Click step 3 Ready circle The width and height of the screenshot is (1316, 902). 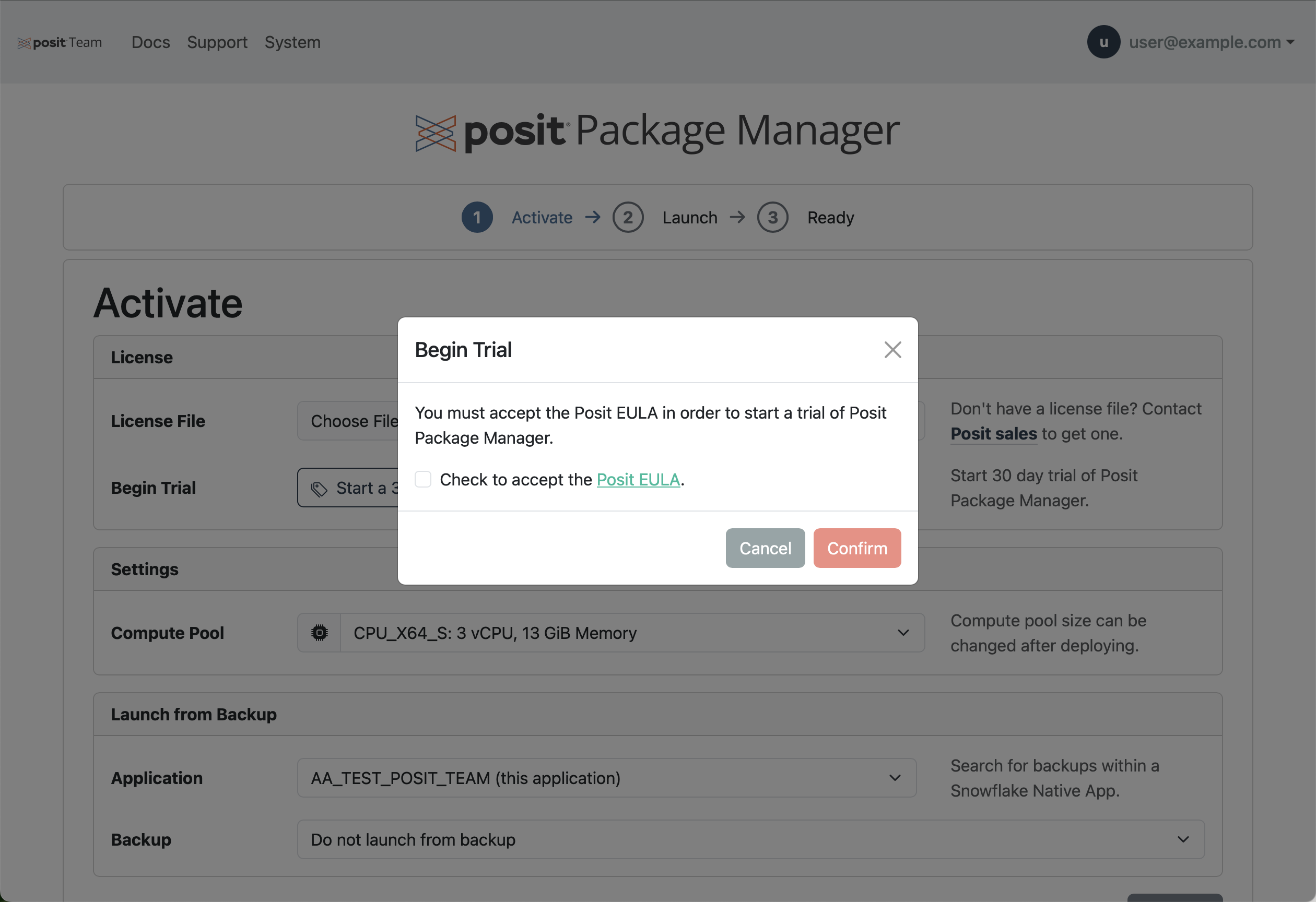[772, 217]
